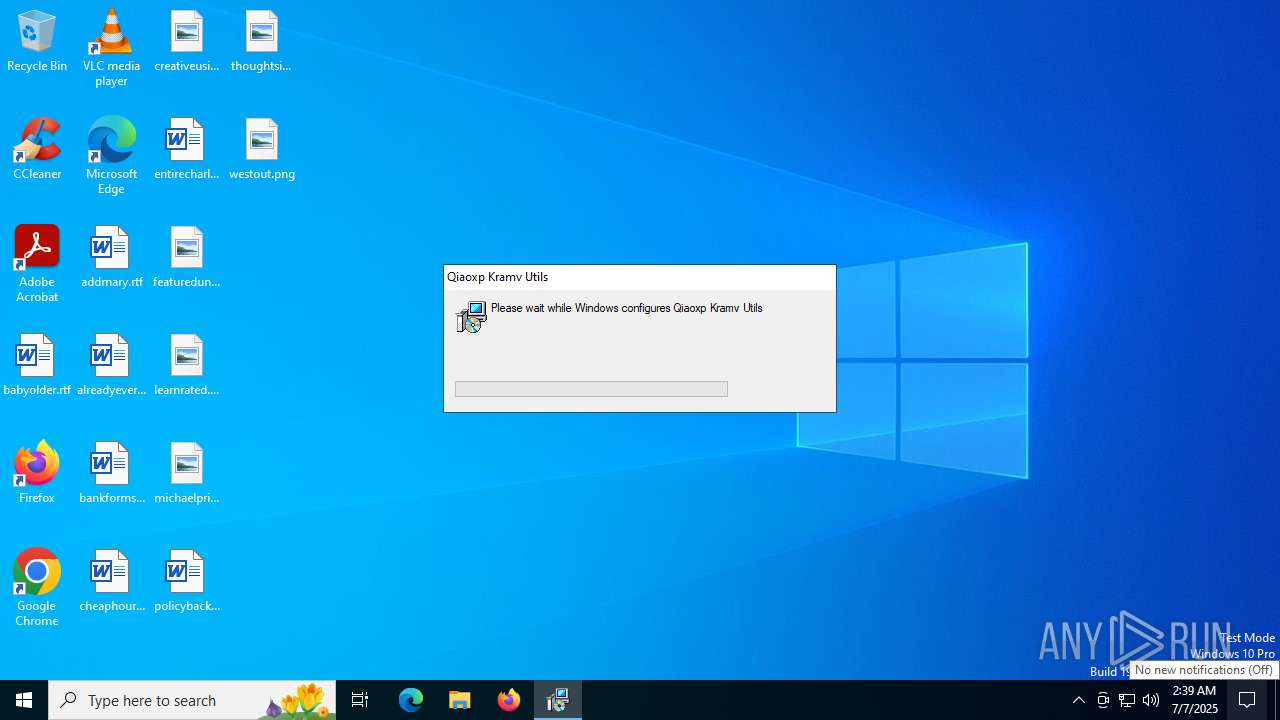Viewport: 1280px width, 720px height.
Task: Open Firefox desktop shortcut
Action: click(37, 474)
